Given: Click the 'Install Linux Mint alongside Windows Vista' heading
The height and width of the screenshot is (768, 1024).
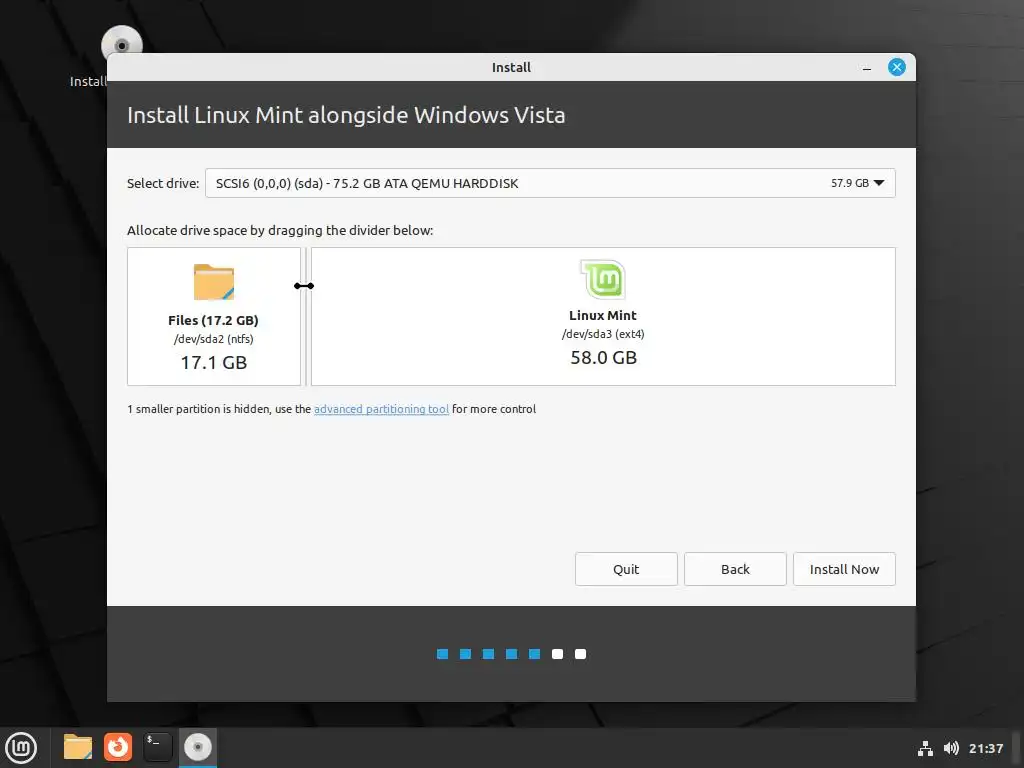Looking at the screenshot, I should (x=346, y=115).
